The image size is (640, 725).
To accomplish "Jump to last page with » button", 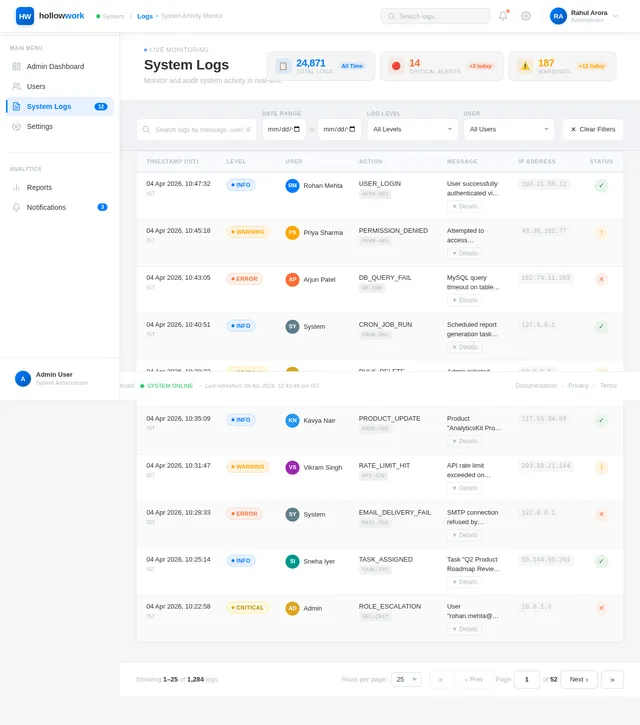I will point(612,680).
